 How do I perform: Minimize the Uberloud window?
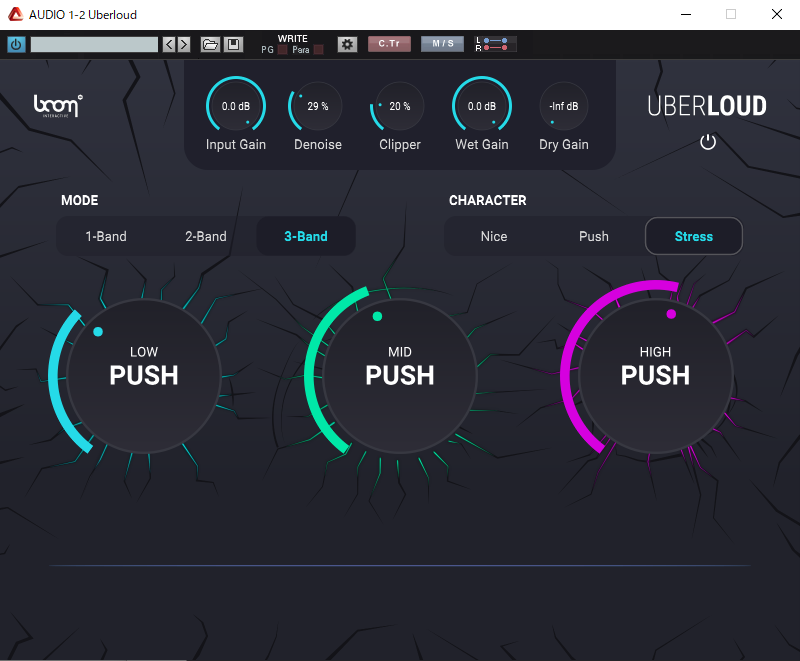coord(686,14)
